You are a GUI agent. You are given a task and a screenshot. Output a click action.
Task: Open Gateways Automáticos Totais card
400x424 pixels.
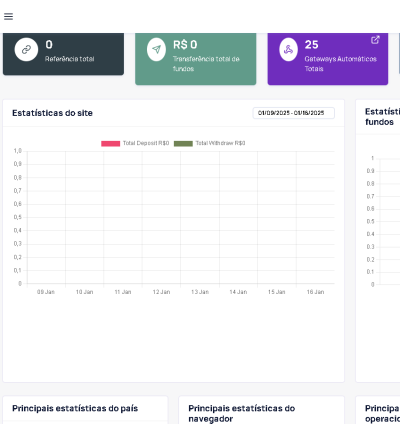pyautogui.click(x=328, y=59)
